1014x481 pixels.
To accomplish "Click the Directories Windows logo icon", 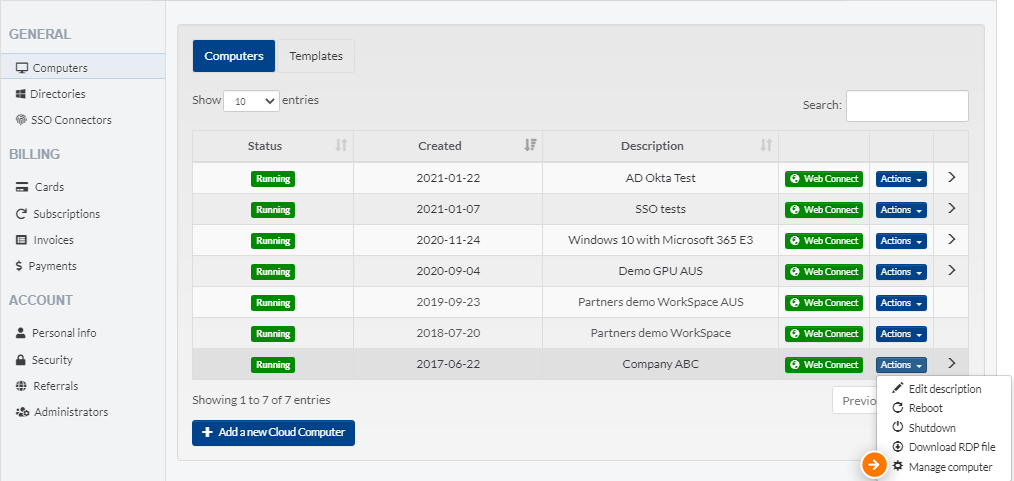I will click(x=21, y=94).
